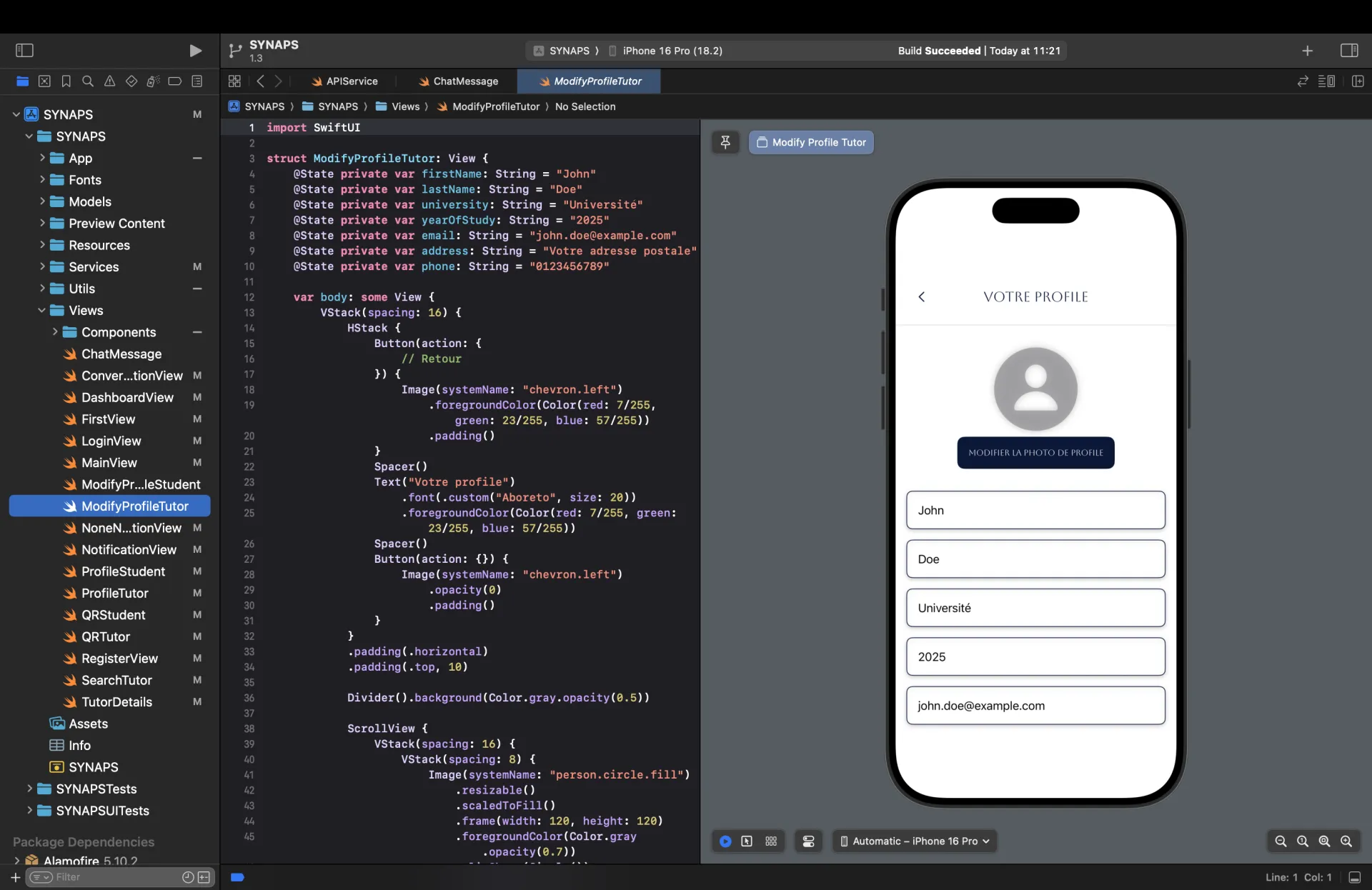Zoom the canvas to 100 percent
1372x890 pixels.
(1303, 841)
